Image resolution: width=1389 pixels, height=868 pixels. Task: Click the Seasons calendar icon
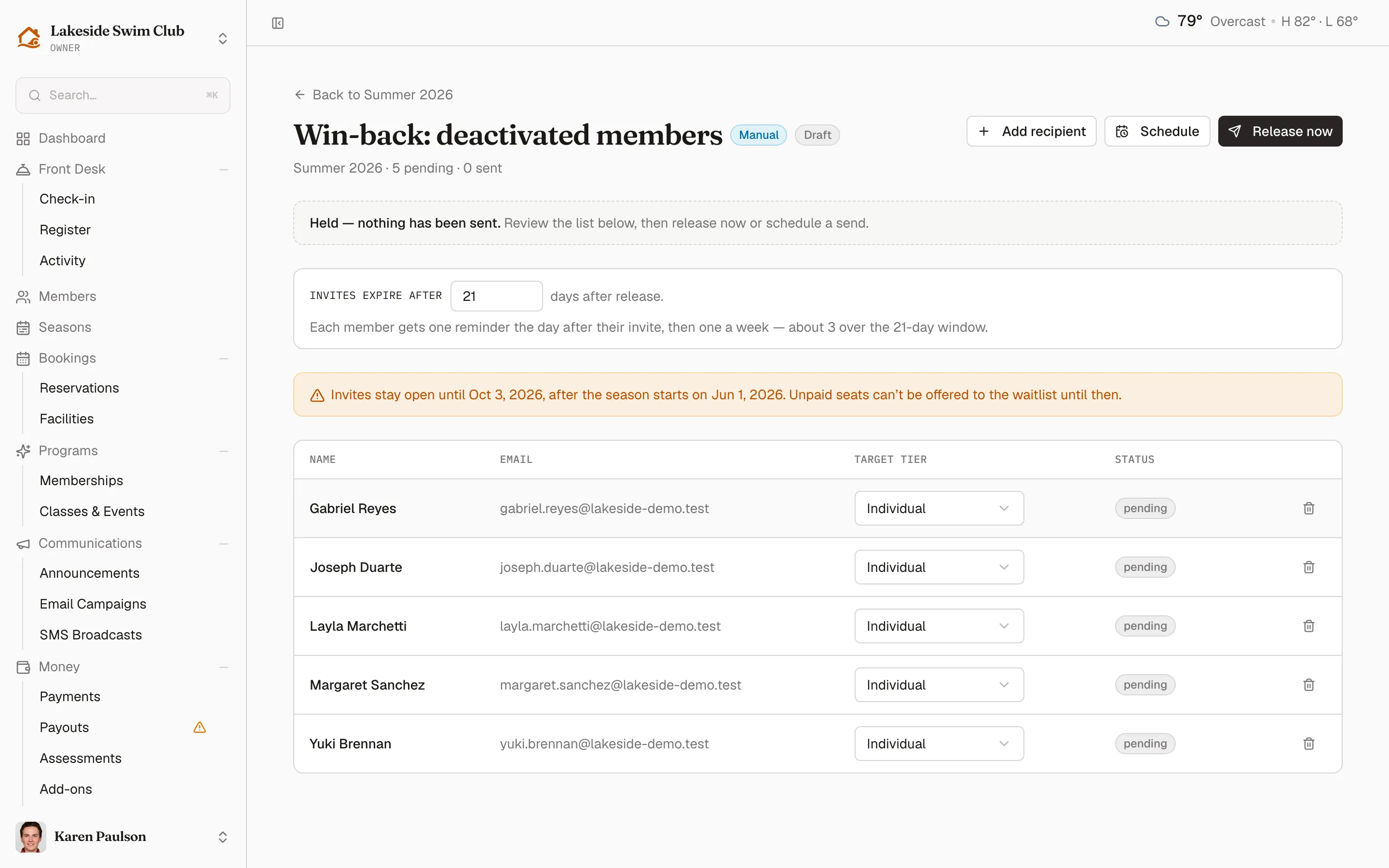coord(23,328)
